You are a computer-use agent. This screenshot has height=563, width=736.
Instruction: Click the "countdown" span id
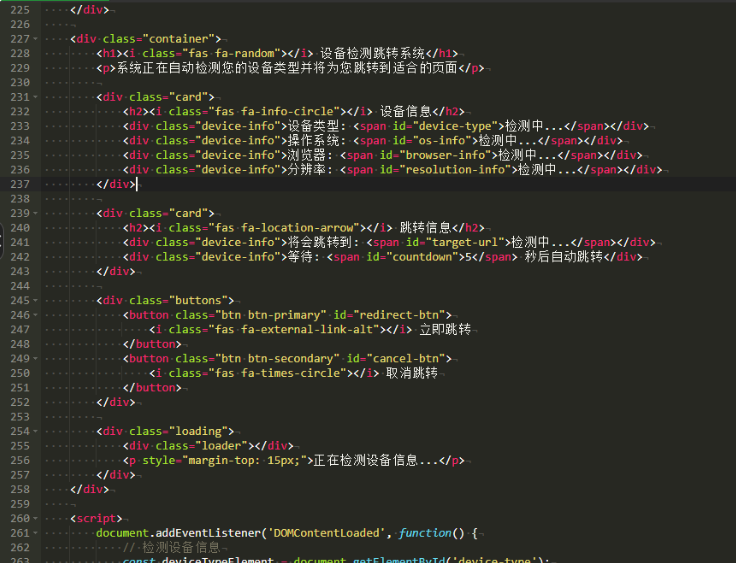(x=422, y=257)
